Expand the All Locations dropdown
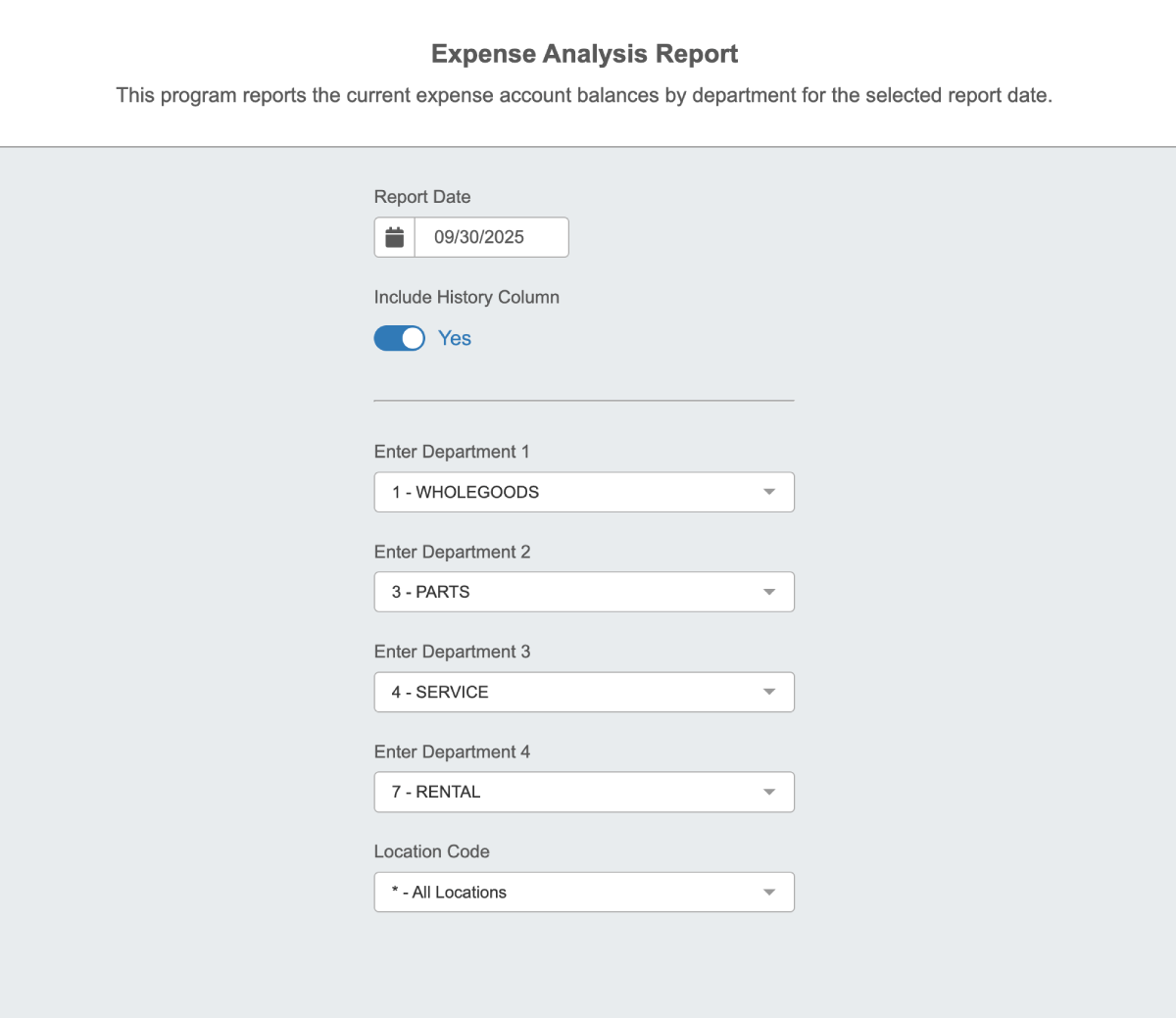Image resolution: width=1176 pixels, height=1018 pixels. (x=568, y=892)
